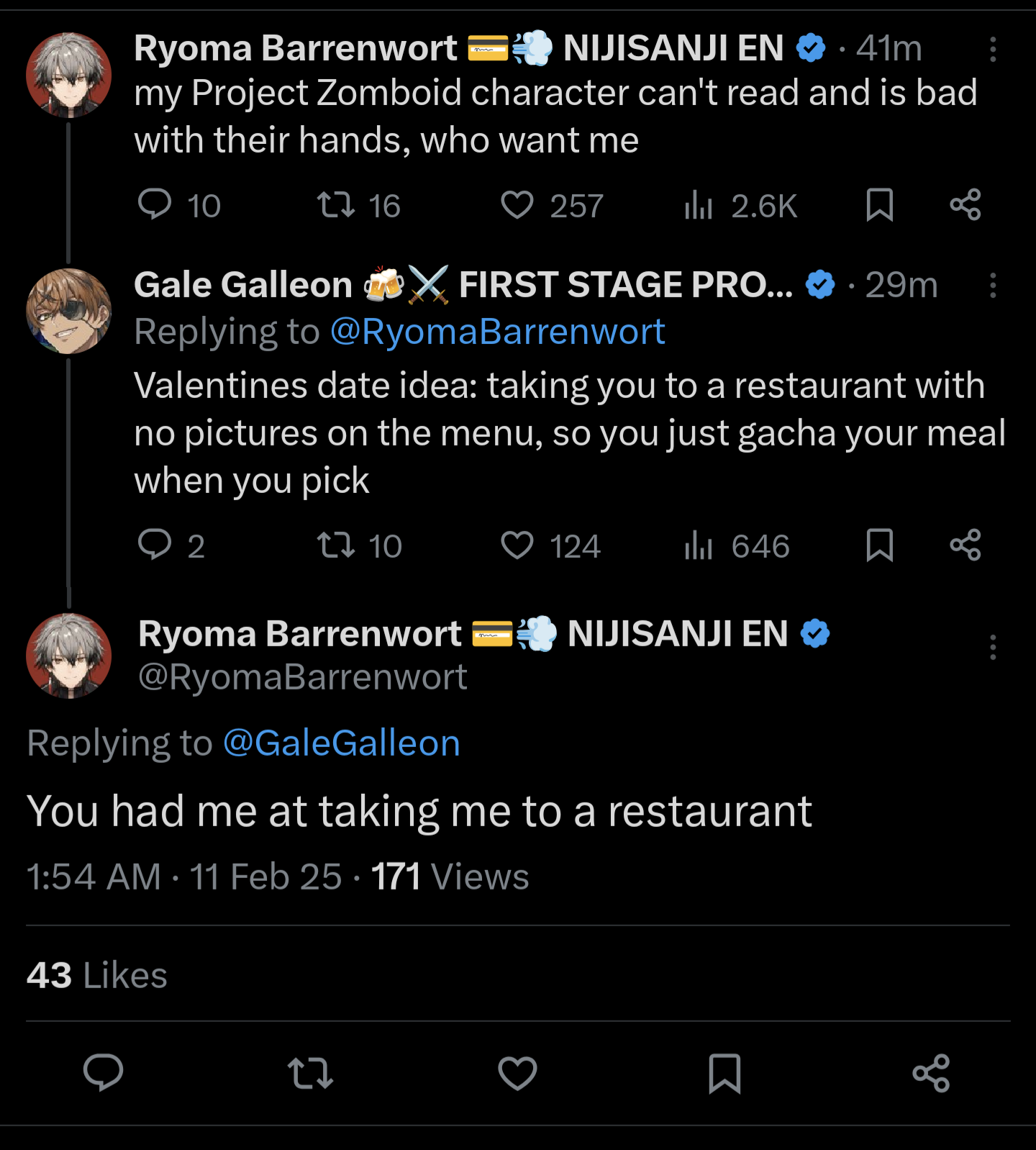Image resolution: width=1036 pixels, height=1150 pixels.
Task: Open the @GaleGalleon mention link
Action: point(341,743)
